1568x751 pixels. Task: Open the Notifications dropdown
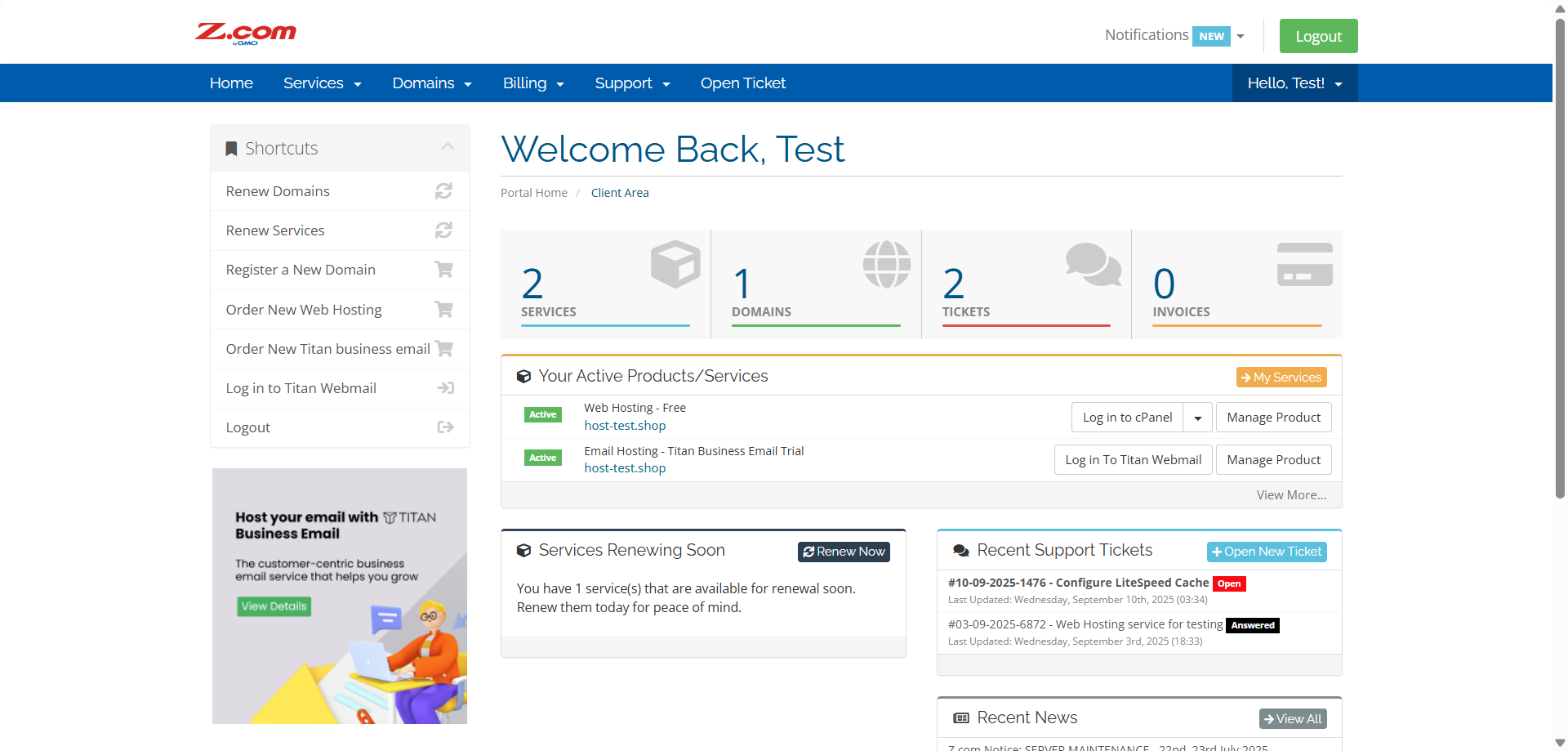1174,35
